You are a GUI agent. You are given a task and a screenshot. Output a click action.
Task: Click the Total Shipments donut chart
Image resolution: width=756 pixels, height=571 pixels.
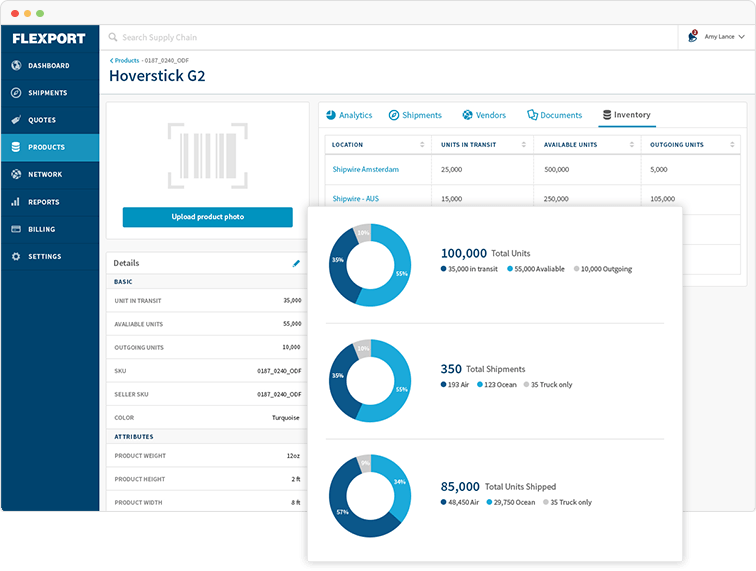click(370, 381)
